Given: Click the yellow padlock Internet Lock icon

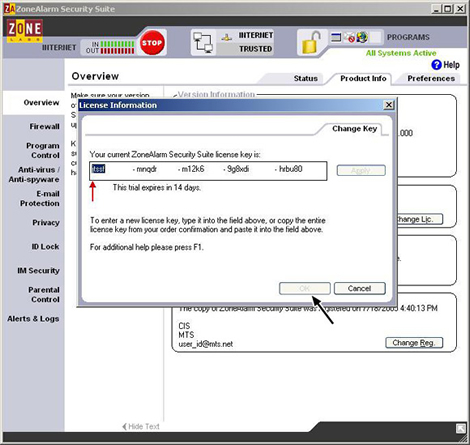Looking at the screenshot, I should pyautogui.click(x=311, y=42).
